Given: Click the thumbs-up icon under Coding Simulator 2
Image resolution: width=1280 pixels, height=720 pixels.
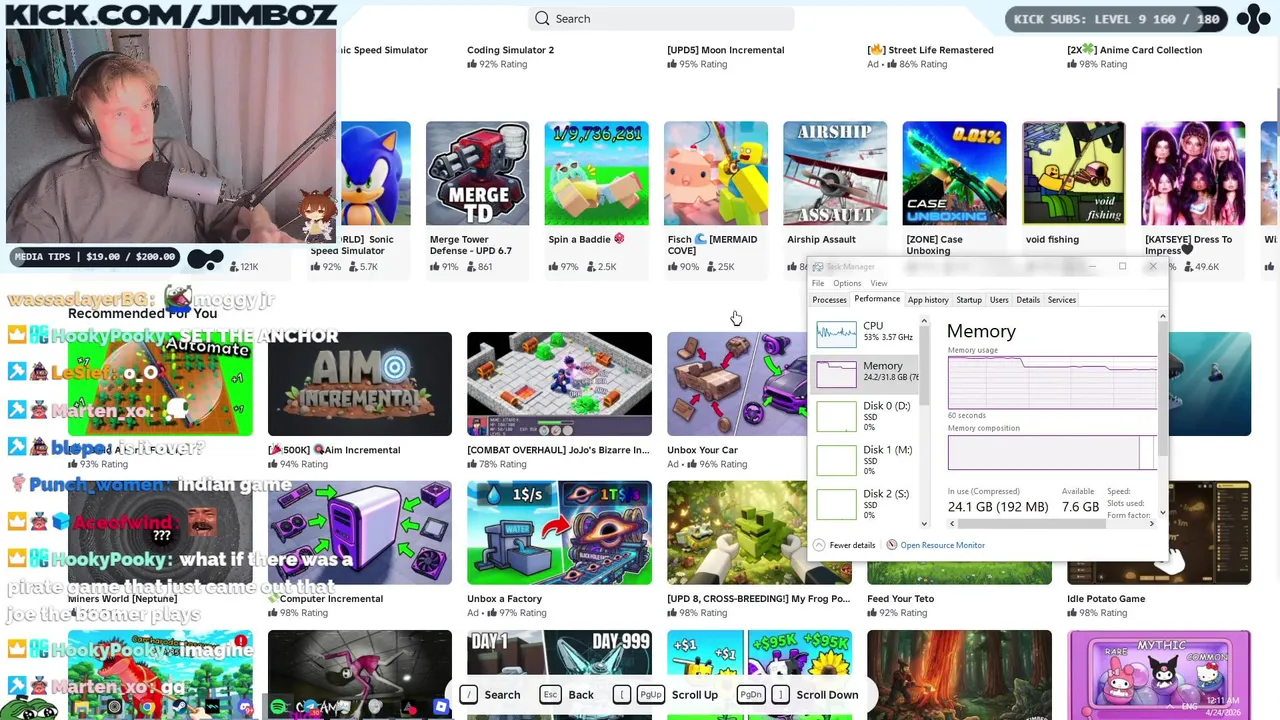Looking at the screenshot, I should click(472, 64).
